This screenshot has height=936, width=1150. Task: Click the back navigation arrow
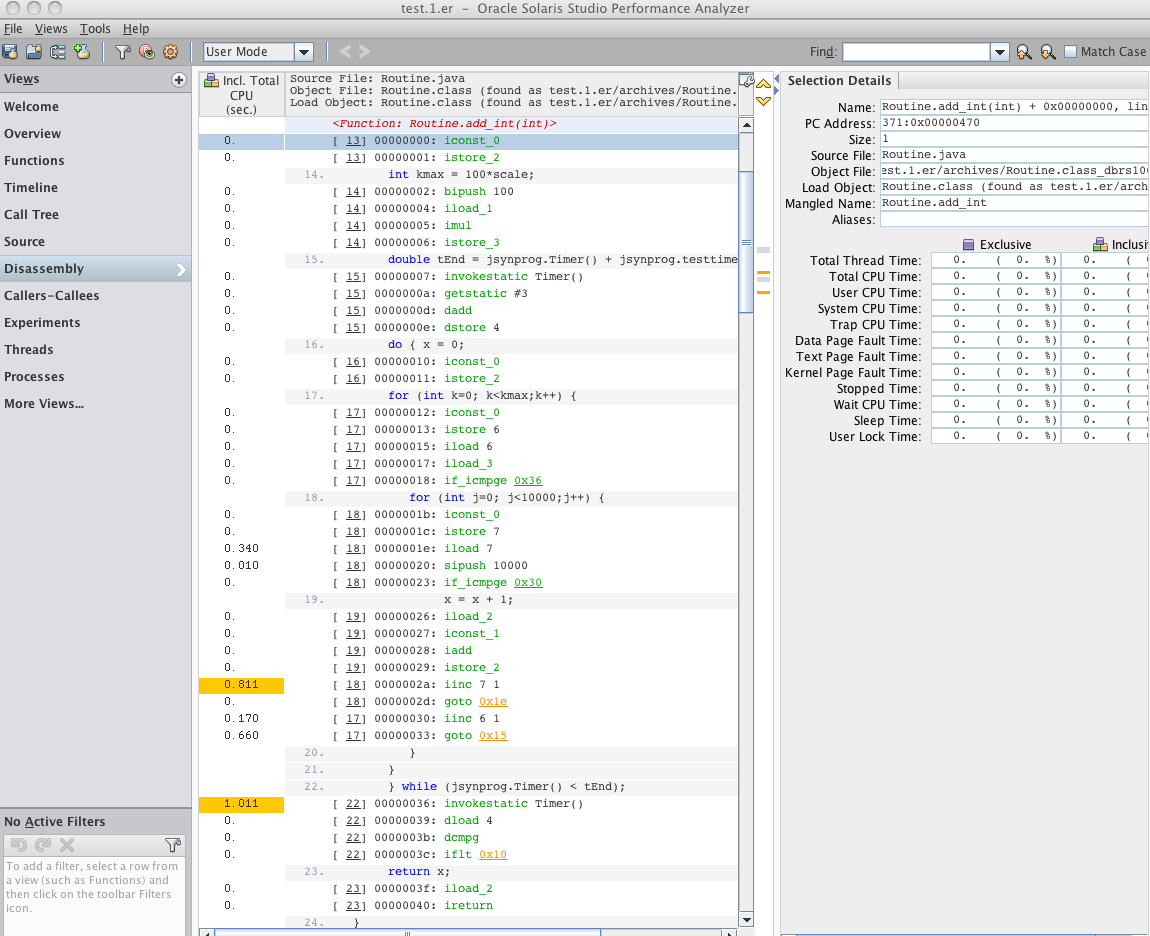pos(345,51)
